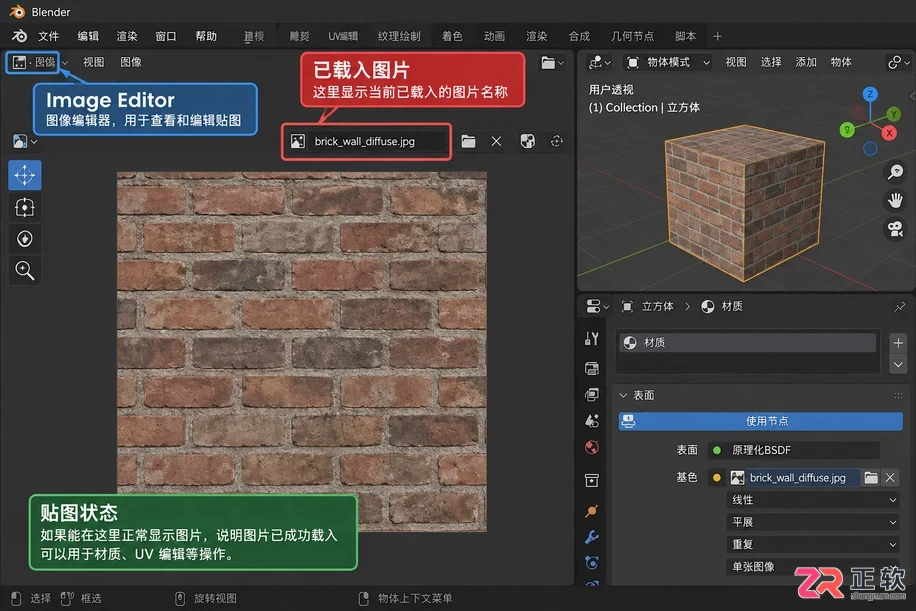
Task: Open the Scene properties tab with cone icon
Action: (592, 421)
